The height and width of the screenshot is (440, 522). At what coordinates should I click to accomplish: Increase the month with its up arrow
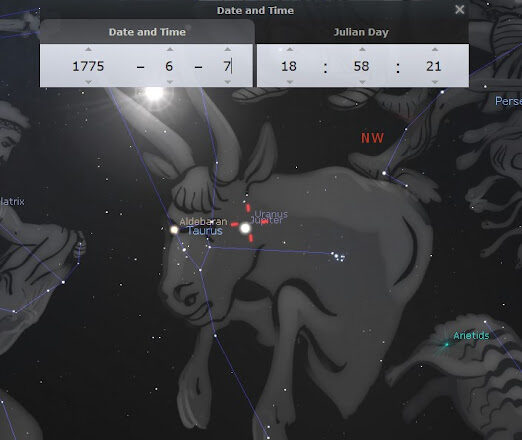(x=170, y=49)
